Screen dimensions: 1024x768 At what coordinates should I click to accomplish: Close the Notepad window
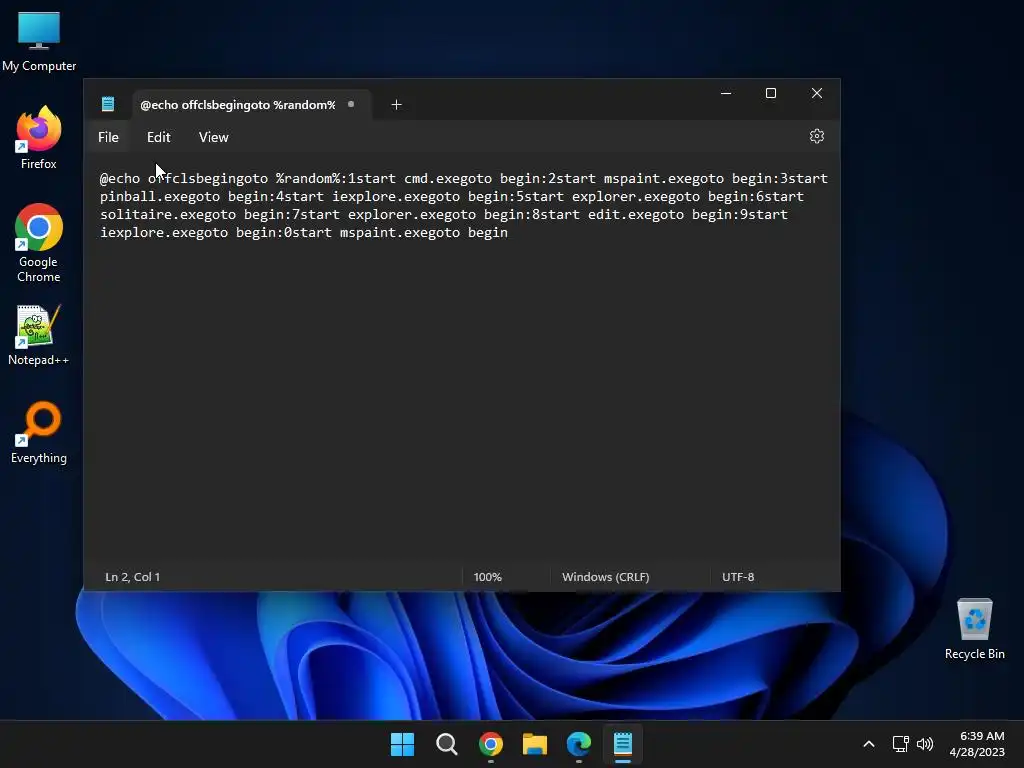[817, 93]
